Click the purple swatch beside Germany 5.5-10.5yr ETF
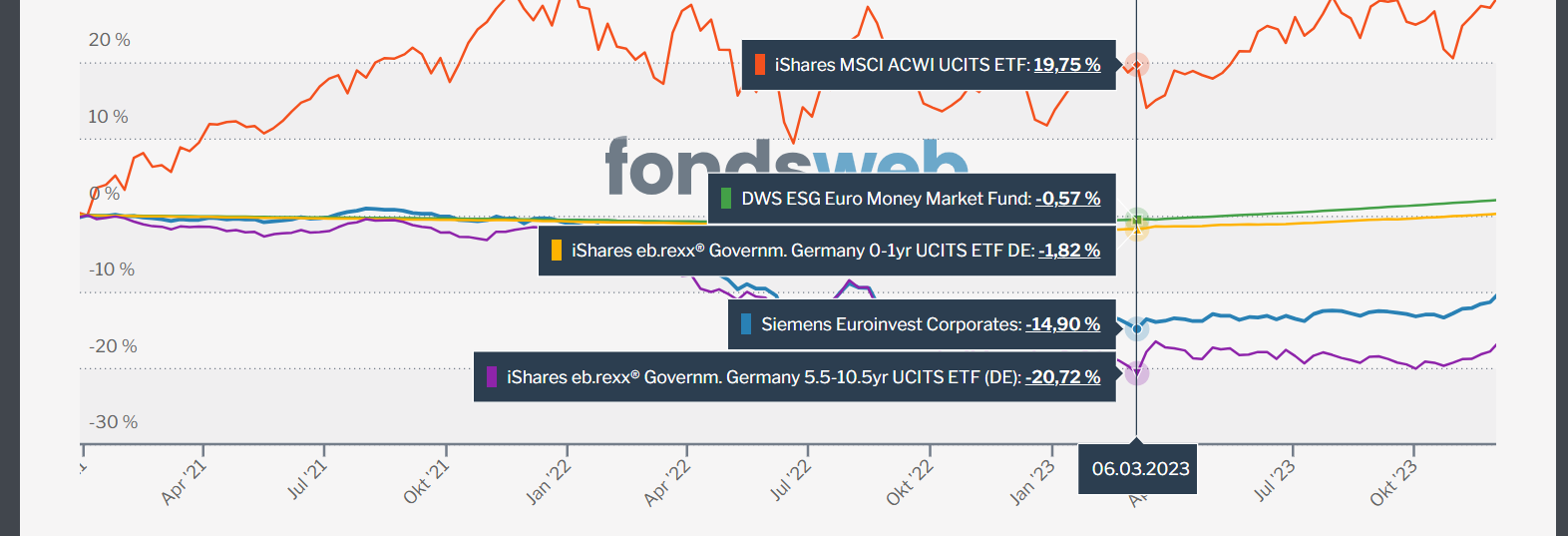This screenshot has width=1568, height=536. tap(491, 377)
